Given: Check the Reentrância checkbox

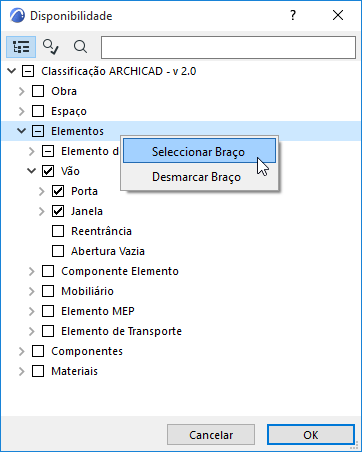Looking at the screenshot, I should [58, 231].
